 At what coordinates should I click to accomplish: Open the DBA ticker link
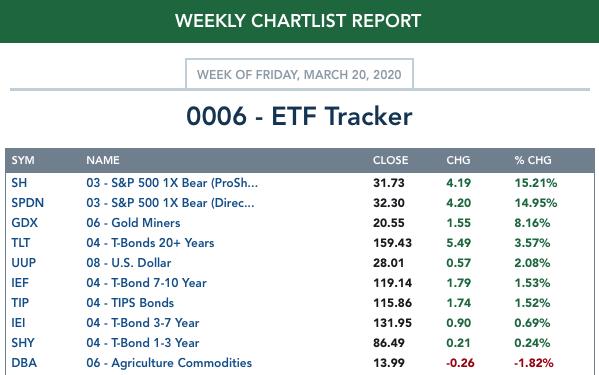(x=24, y=363)
